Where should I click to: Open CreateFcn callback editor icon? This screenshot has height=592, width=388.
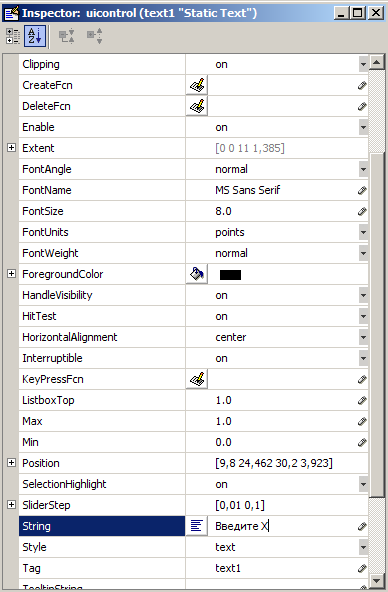click(197, 85)
